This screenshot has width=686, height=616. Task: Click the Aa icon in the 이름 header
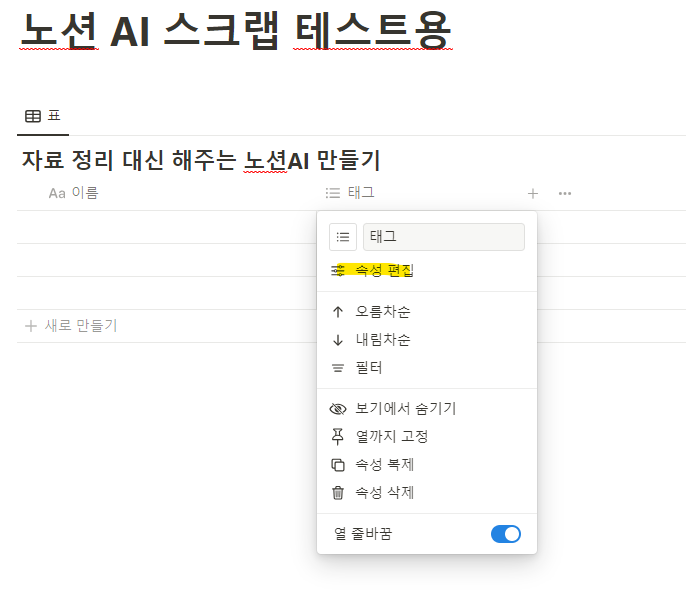coord(57,193)
